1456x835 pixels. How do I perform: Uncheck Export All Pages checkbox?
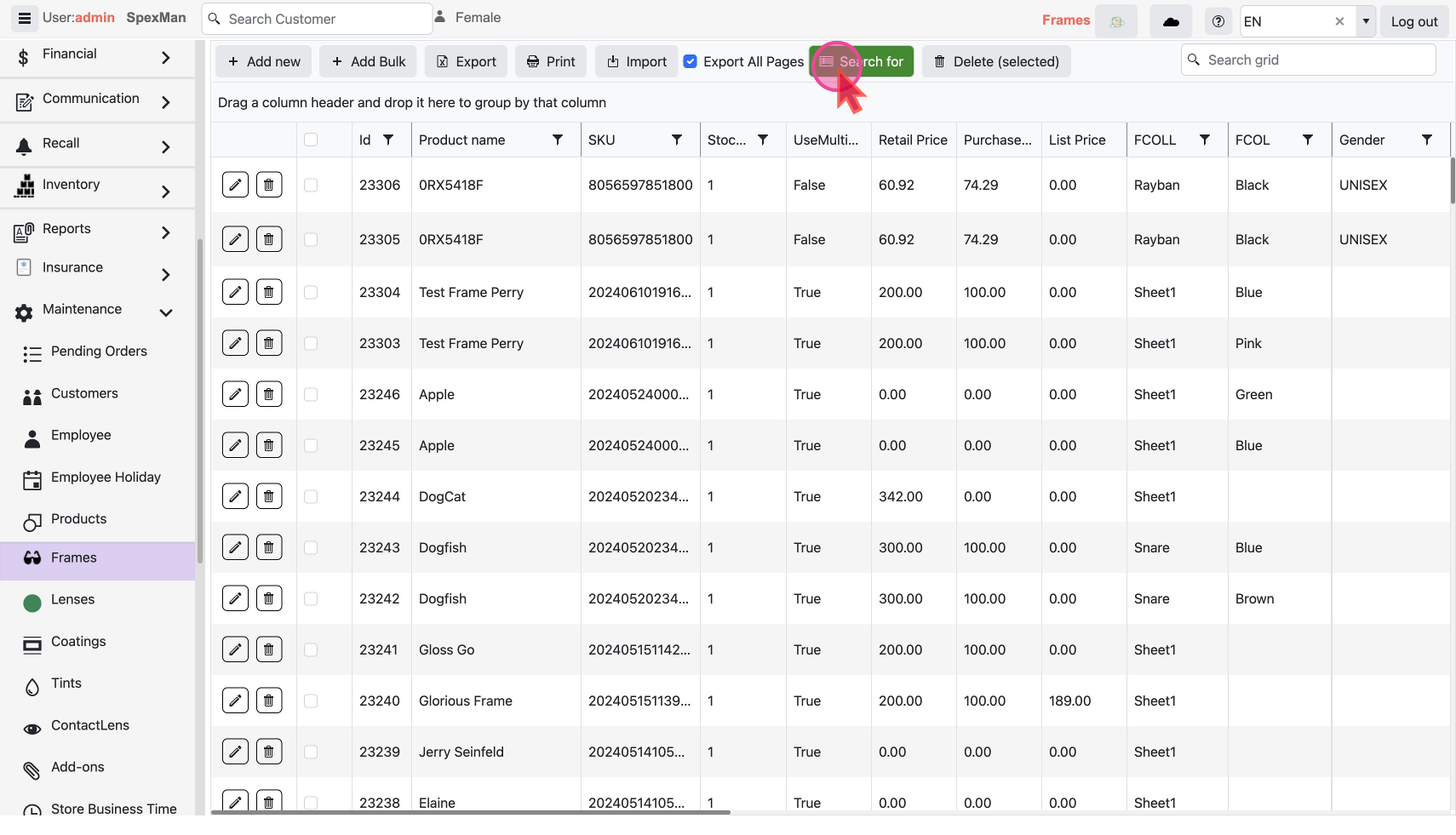[691, 61]
